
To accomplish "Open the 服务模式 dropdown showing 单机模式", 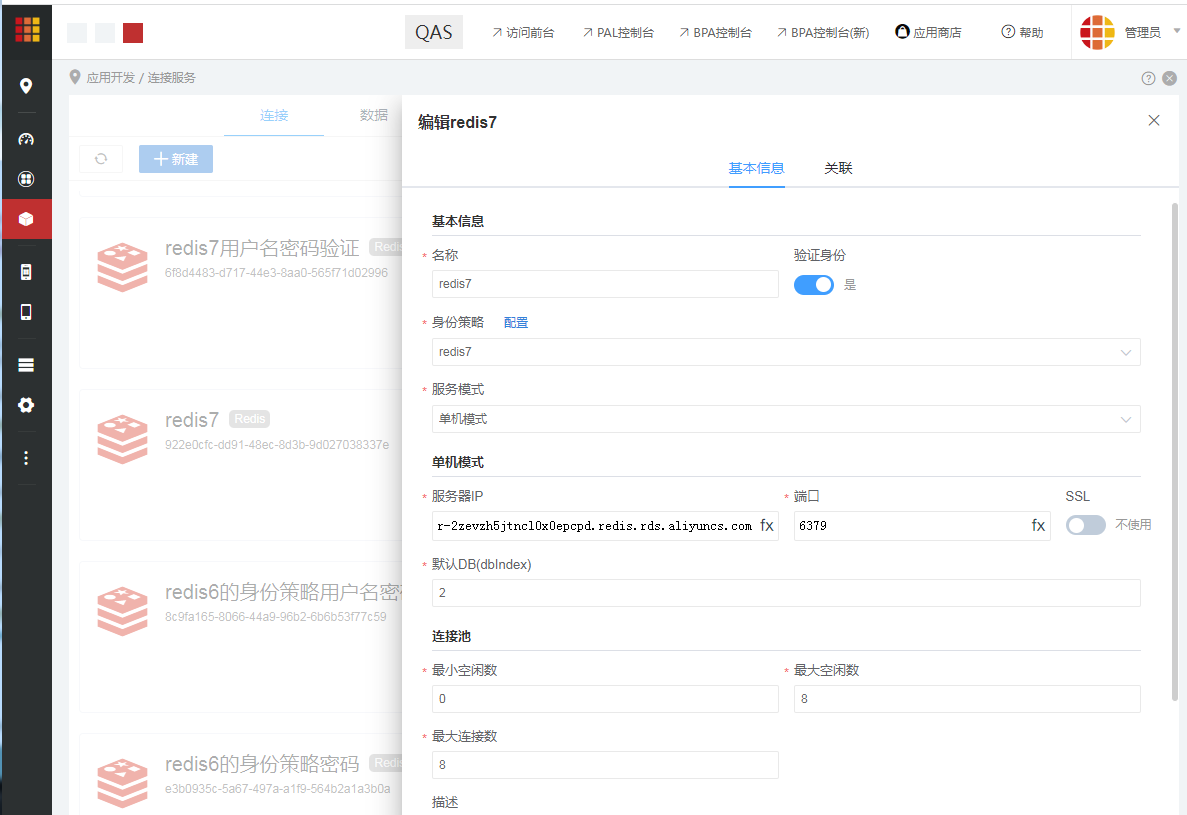I will click(x=786, y=419).
